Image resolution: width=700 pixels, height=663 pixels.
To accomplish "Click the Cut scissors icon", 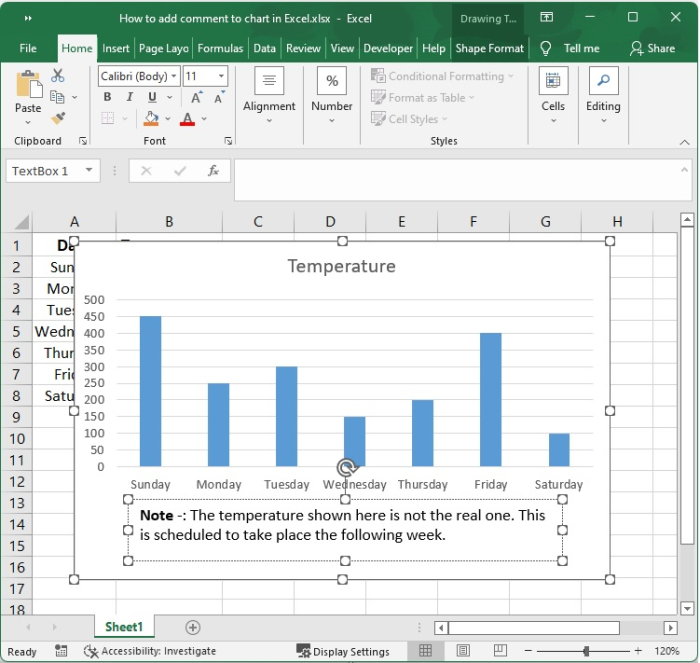I will (58, 76).
